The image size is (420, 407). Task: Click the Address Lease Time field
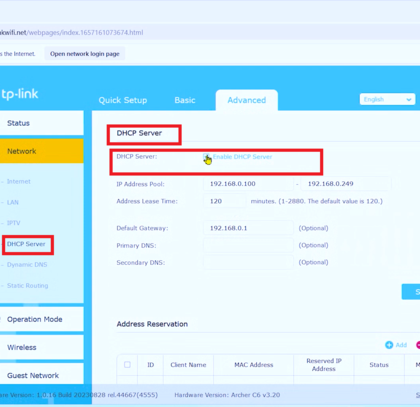pyautogui.click(x=225, y=201)
